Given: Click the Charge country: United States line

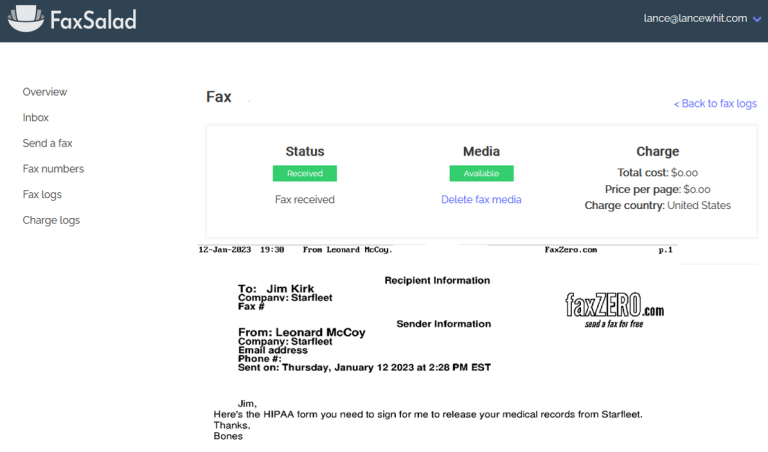Looking at the screenshot, I should click(x=657, y=205).
